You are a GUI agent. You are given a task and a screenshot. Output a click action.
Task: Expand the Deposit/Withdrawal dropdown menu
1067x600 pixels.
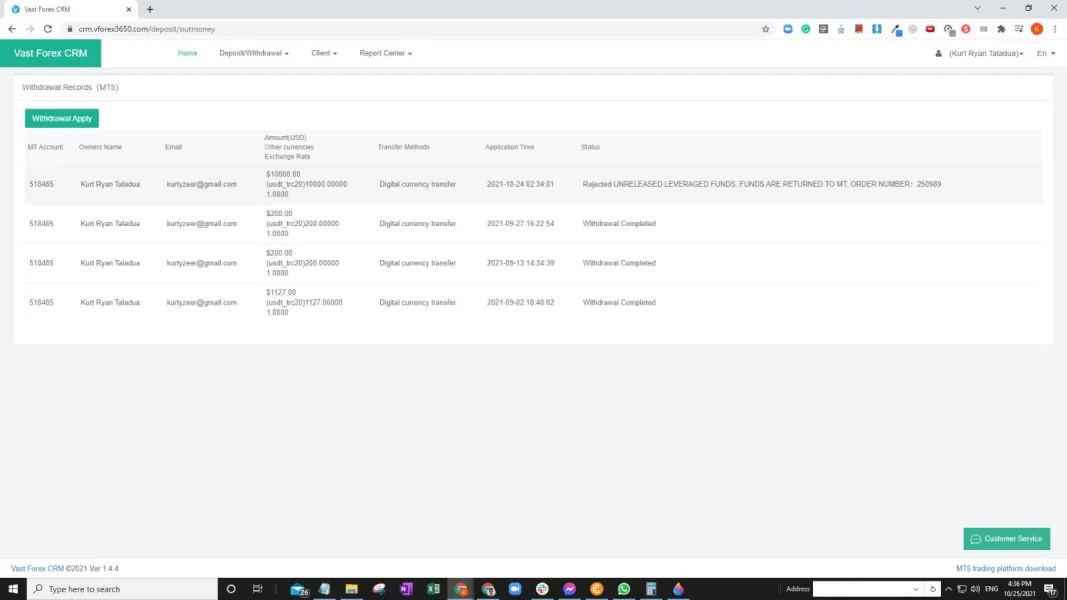click(254, 53)
